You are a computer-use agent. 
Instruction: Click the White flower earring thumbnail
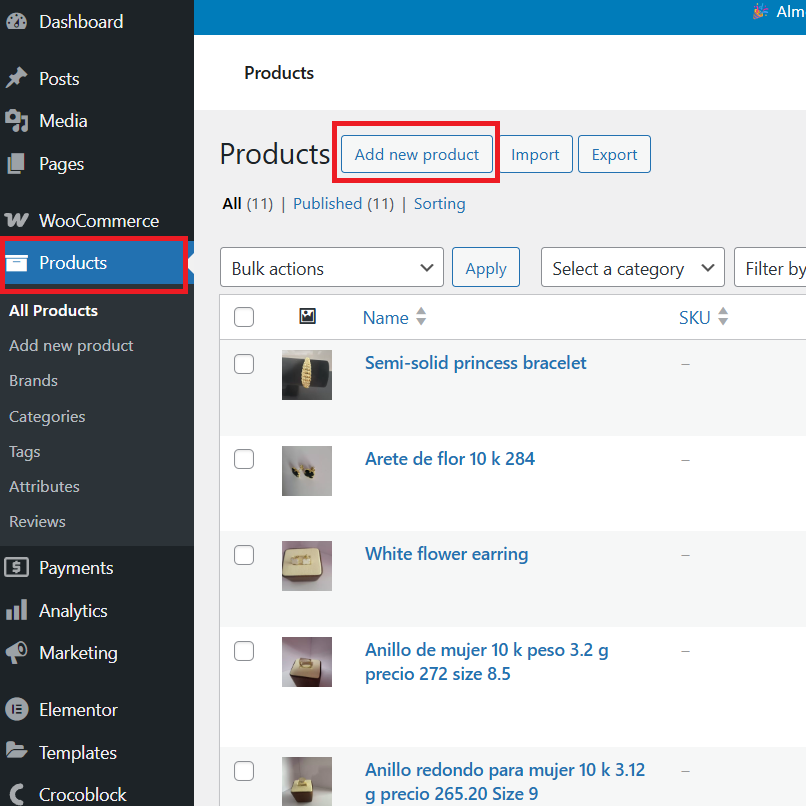(x=307, y=566)
